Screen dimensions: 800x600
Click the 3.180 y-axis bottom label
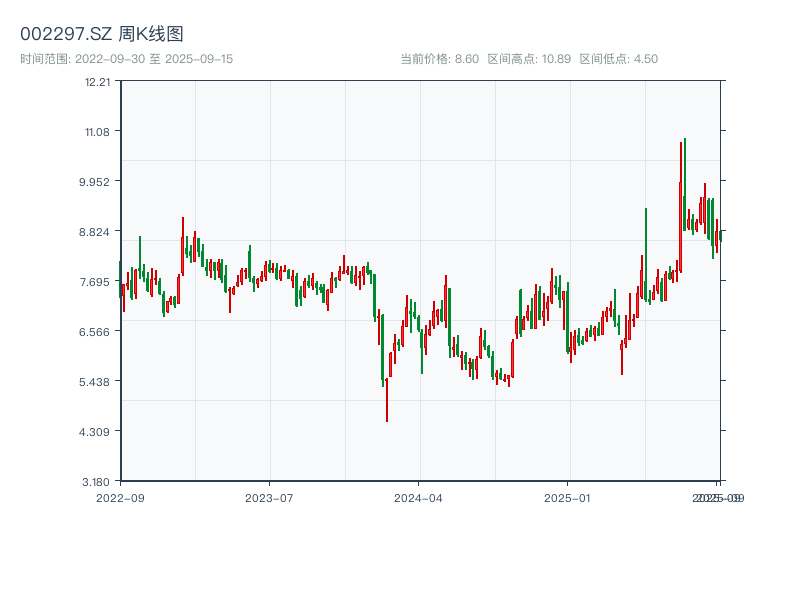97,481
